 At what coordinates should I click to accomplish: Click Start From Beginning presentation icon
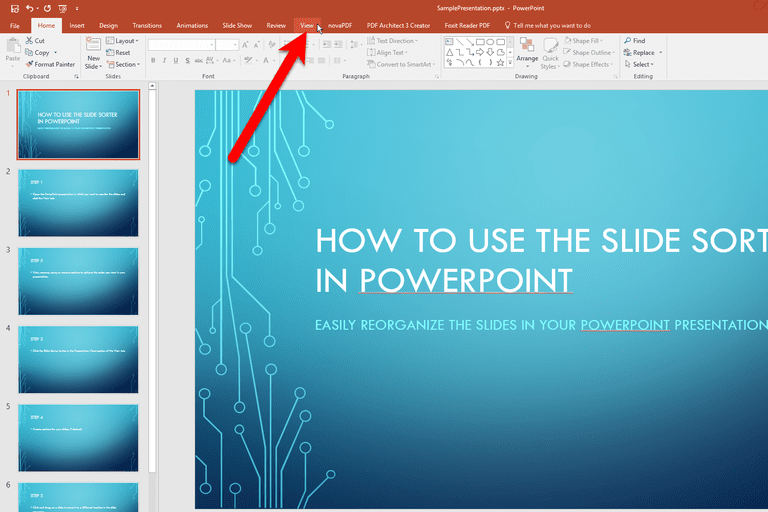pyautogui.click(x=63, y=8)
